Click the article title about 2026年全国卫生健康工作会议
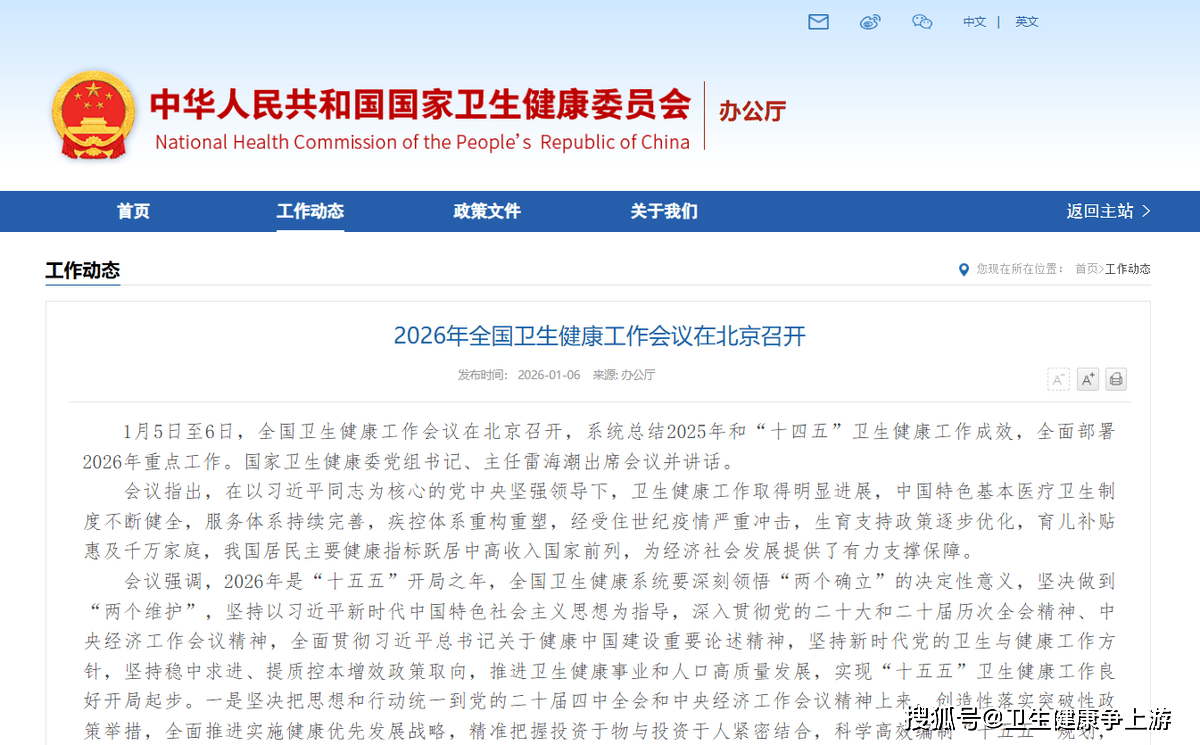1200x745 pixels. pos(599,335)
